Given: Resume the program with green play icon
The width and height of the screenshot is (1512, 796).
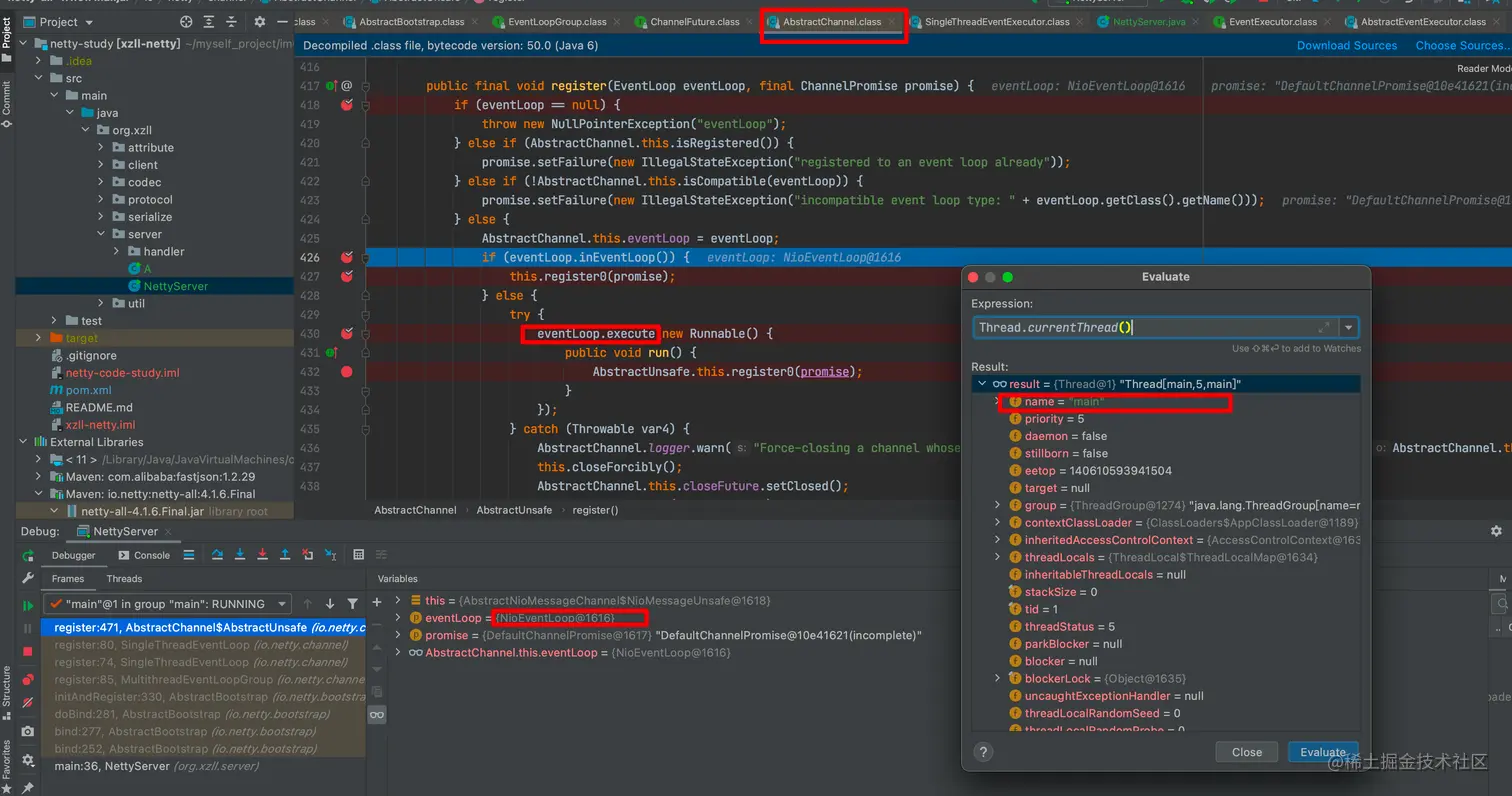Looking at the screenshot, I should tap(28, 606).
